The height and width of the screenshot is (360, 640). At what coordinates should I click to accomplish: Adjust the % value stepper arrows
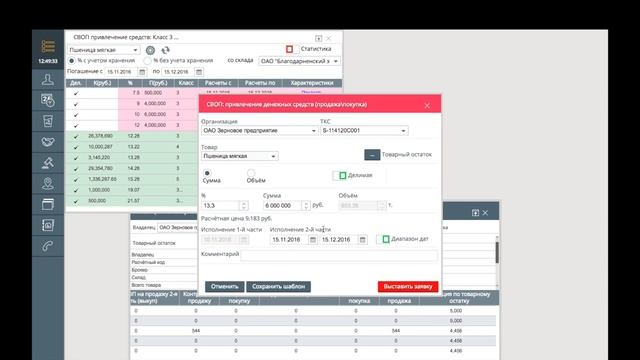(244, 205)
